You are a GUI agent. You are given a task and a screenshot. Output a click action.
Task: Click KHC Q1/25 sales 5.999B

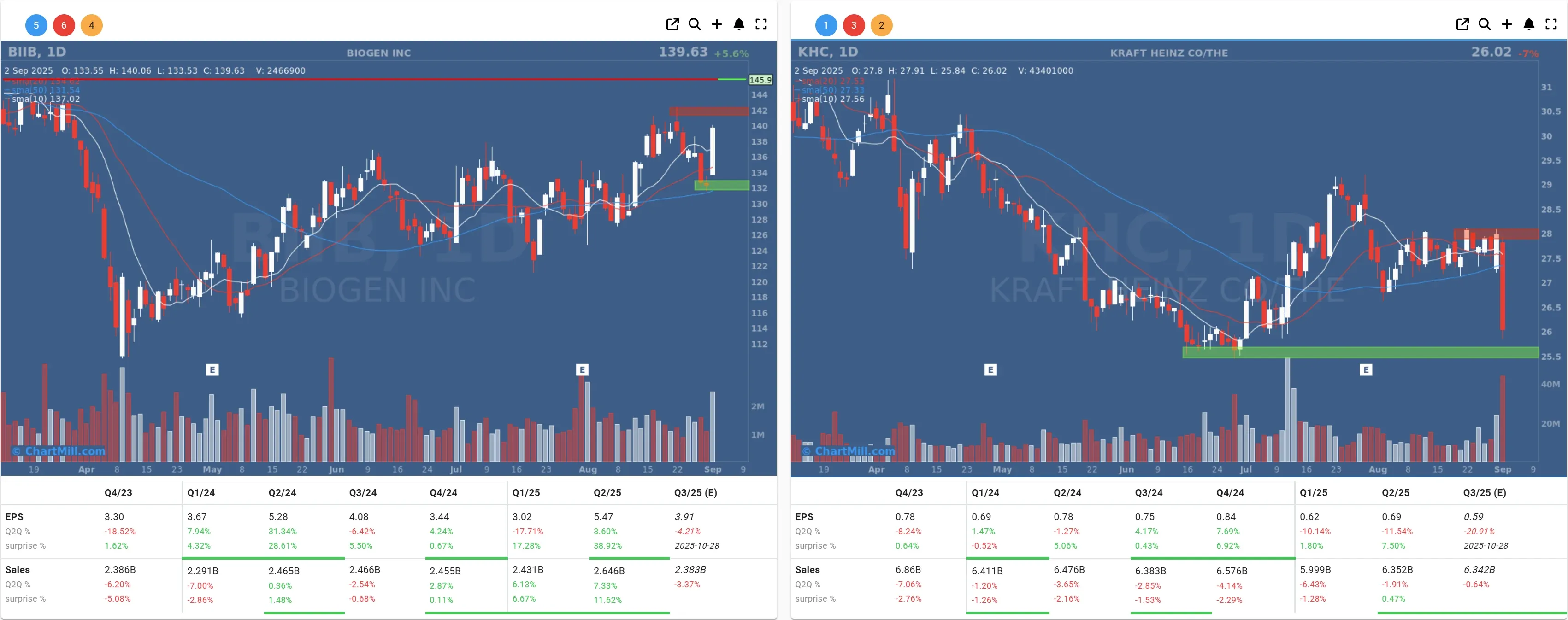click(x=1315, y=569)
